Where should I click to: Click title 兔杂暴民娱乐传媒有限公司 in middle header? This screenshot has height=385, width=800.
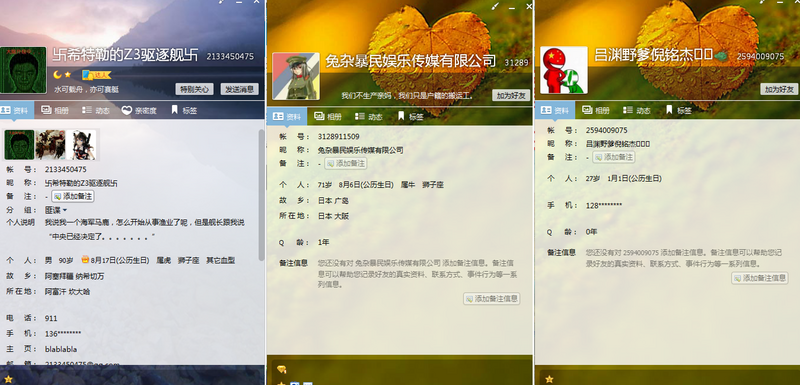[x=411, y=61]
